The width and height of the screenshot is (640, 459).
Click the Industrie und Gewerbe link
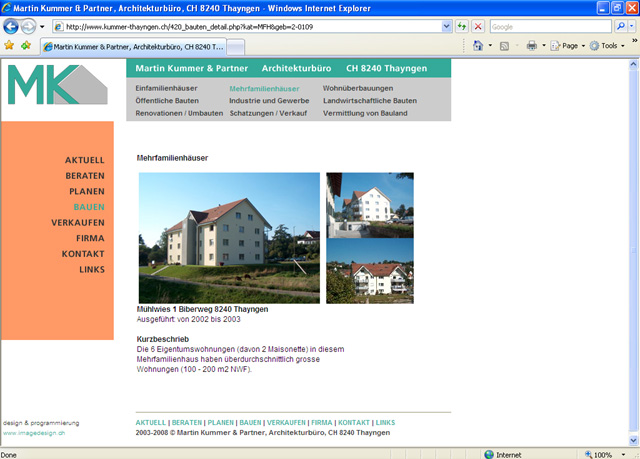pyautogui.click(x=269, y=101)
